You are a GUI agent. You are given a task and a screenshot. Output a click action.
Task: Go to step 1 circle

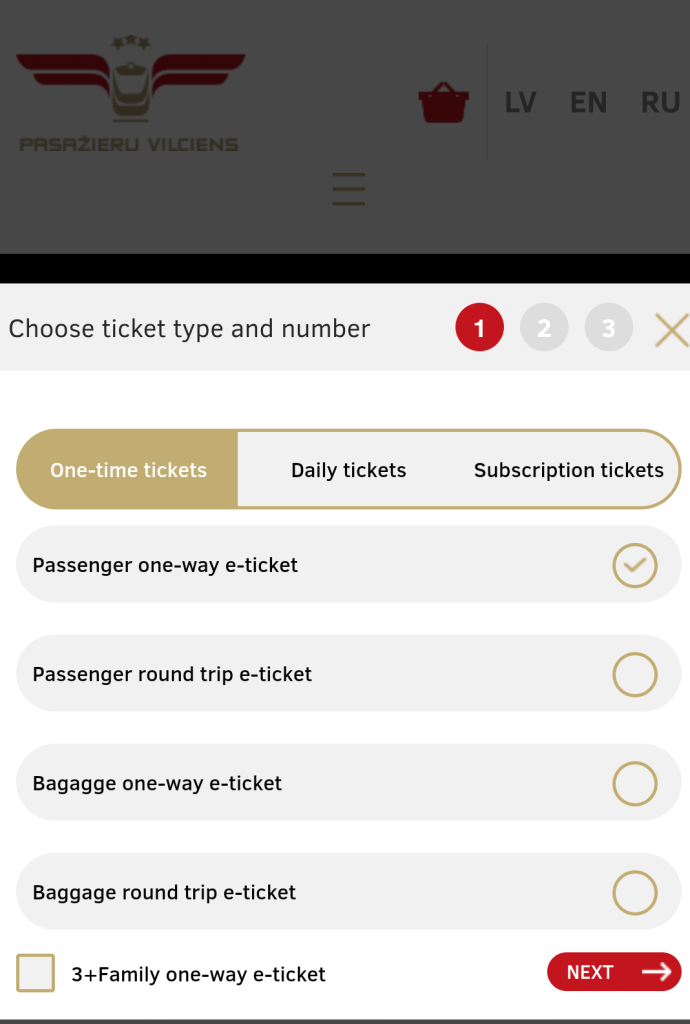point(479,328)
